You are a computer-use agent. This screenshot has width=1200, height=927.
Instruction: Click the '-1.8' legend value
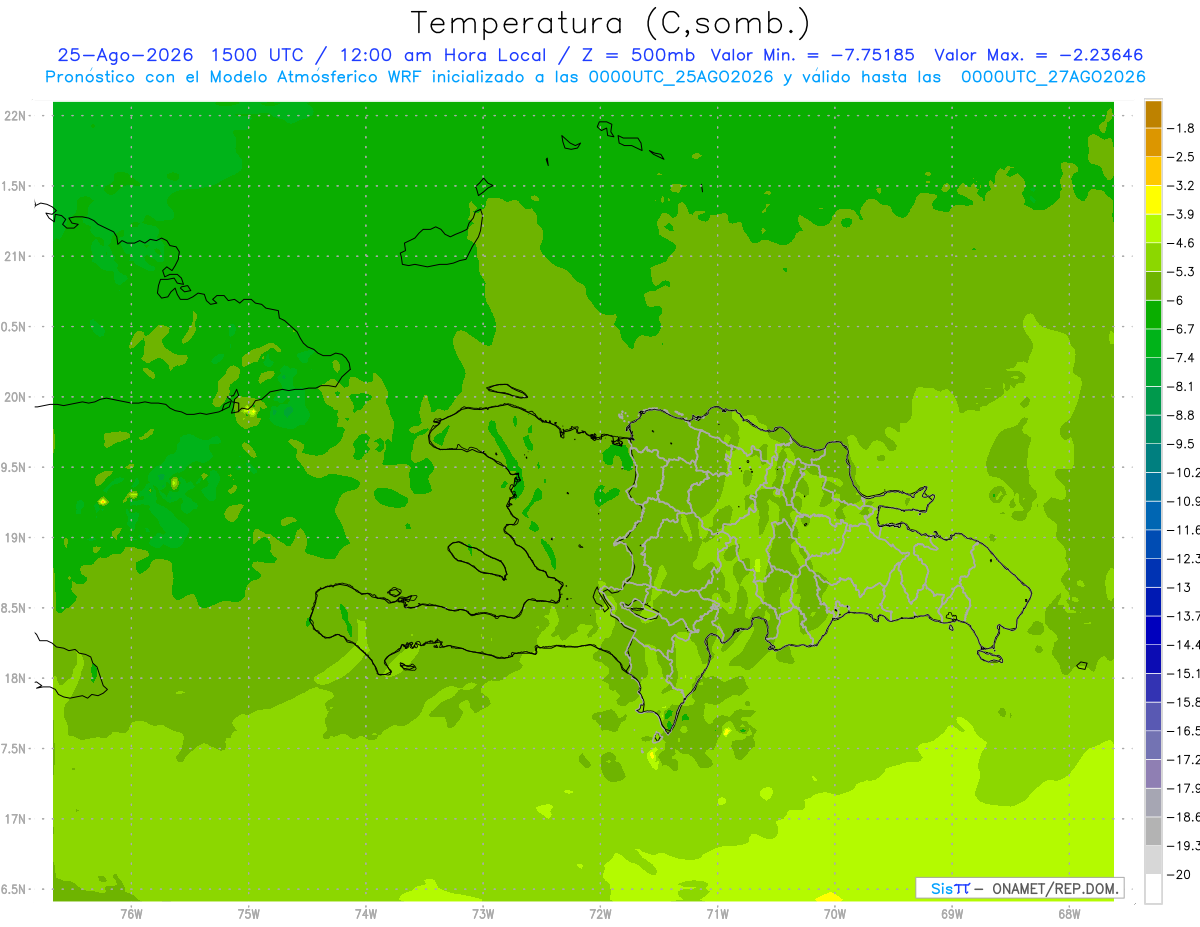1181,128
